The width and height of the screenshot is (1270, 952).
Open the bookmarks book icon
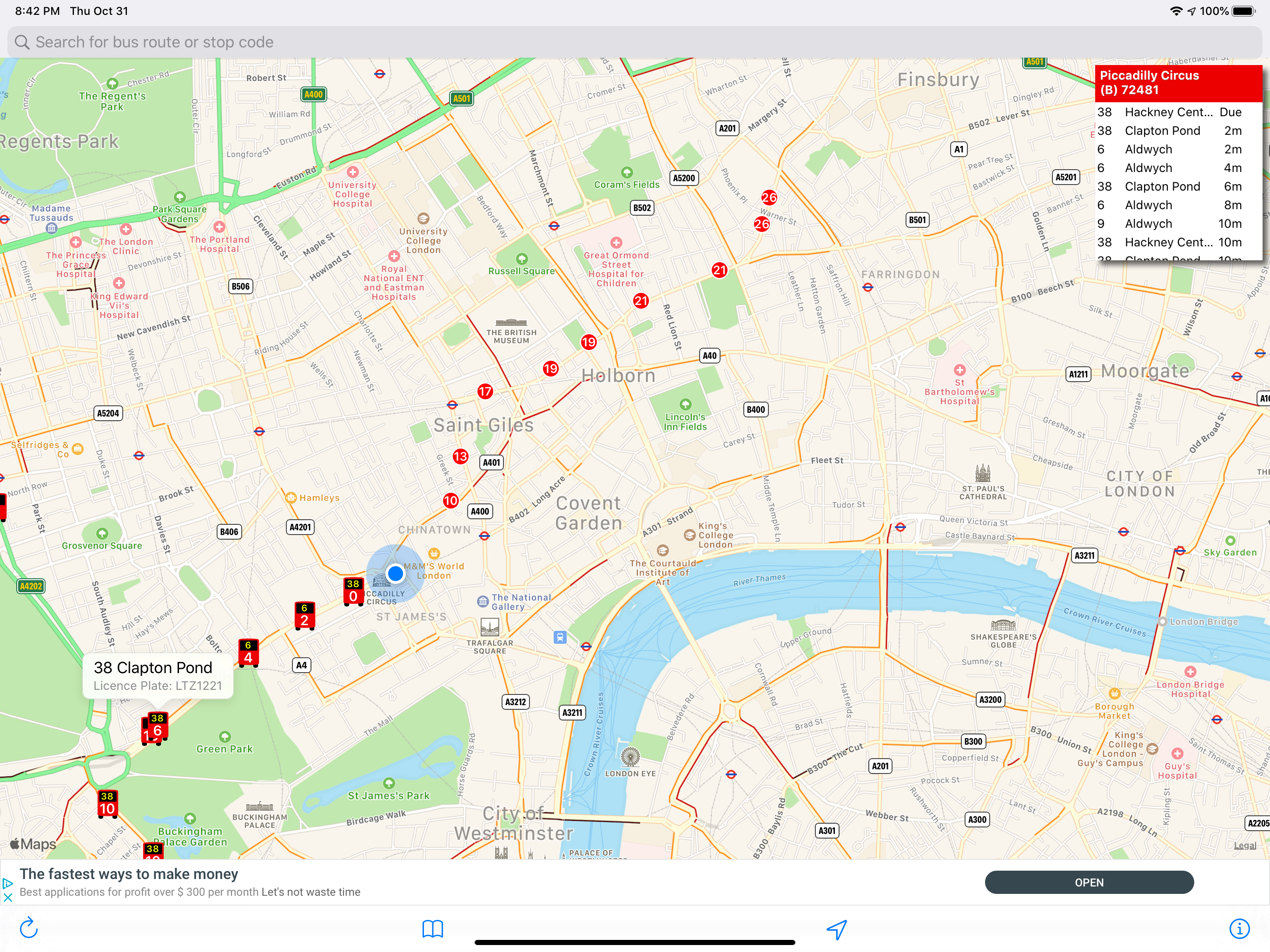coord(432,928)
